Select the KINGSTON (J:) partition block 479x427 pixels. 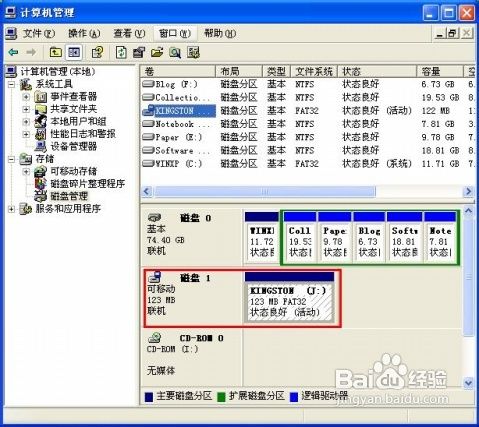(x=289, y=297)
